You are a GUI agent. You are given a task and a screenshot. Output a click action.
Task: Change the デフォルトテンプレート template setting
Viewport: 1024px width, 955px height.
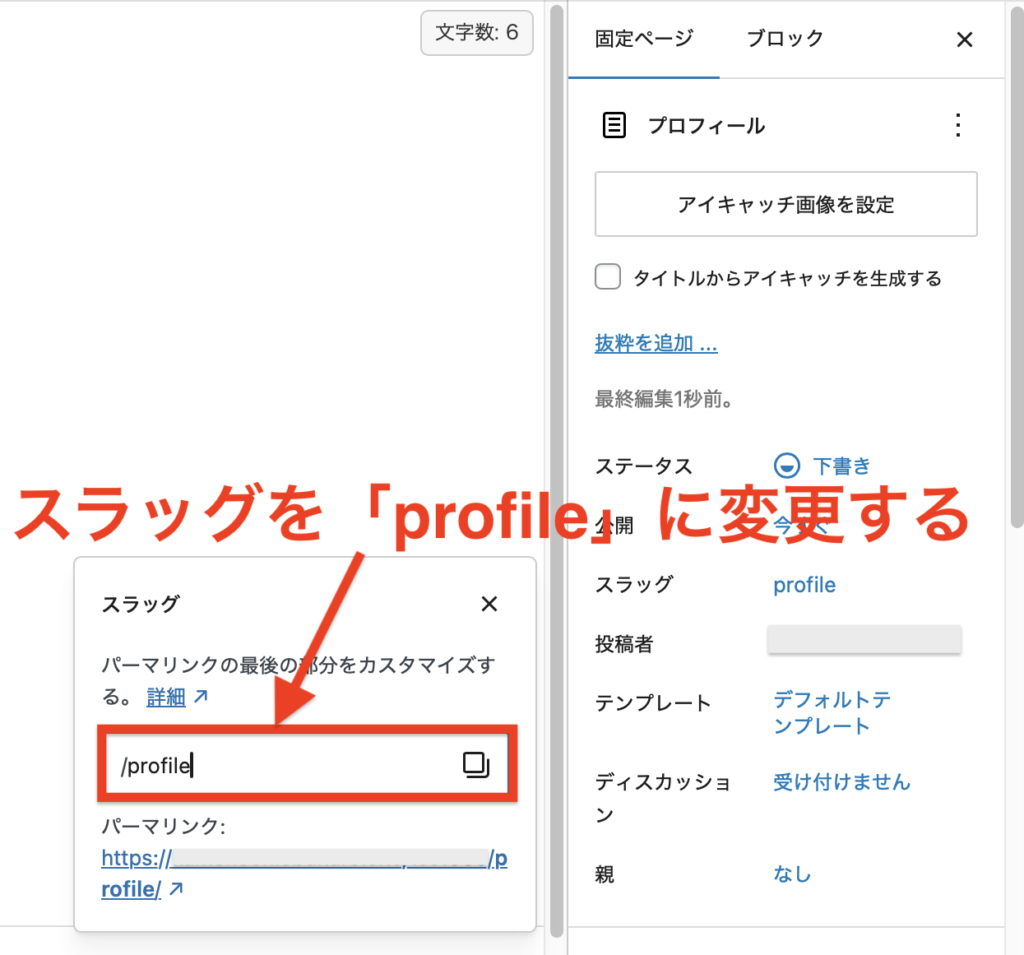pos(831,713)
